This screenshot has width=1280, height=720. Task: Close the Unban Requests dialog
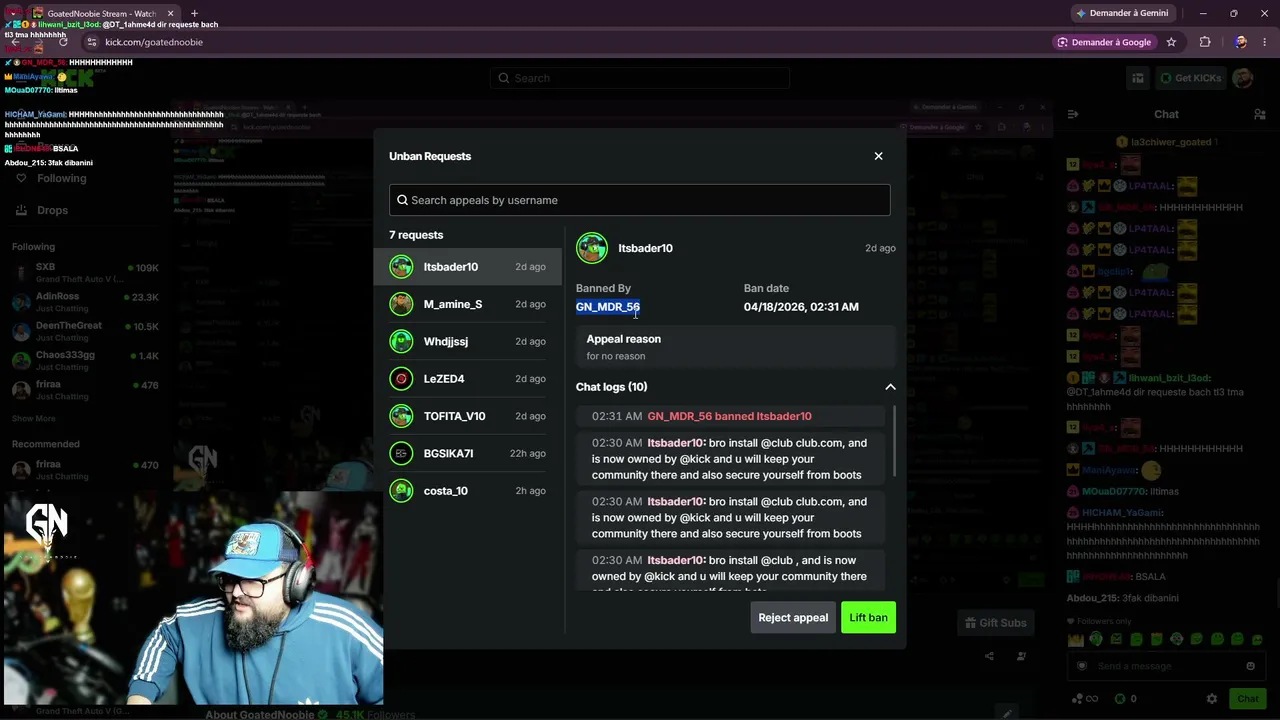878,156
